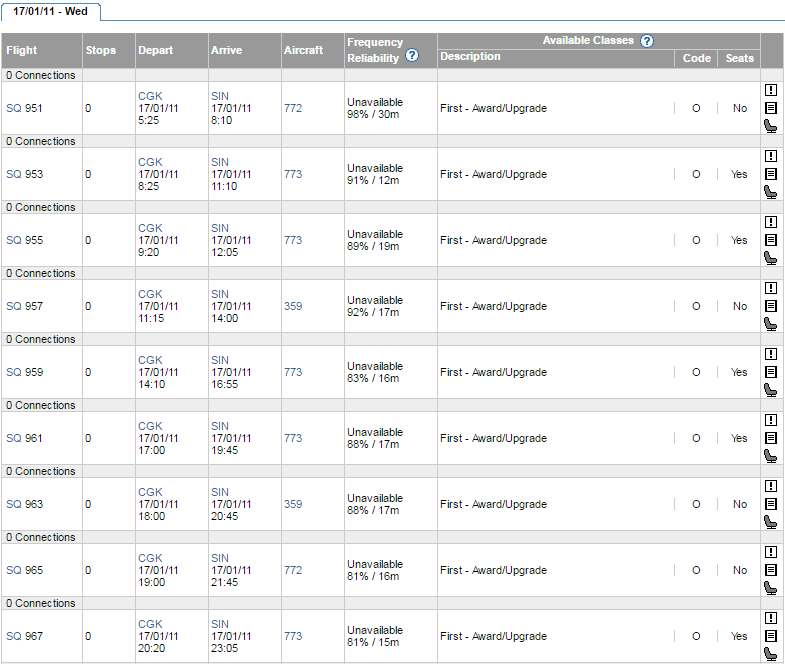Click the details list icon for SQ 961

coord(771,438)
